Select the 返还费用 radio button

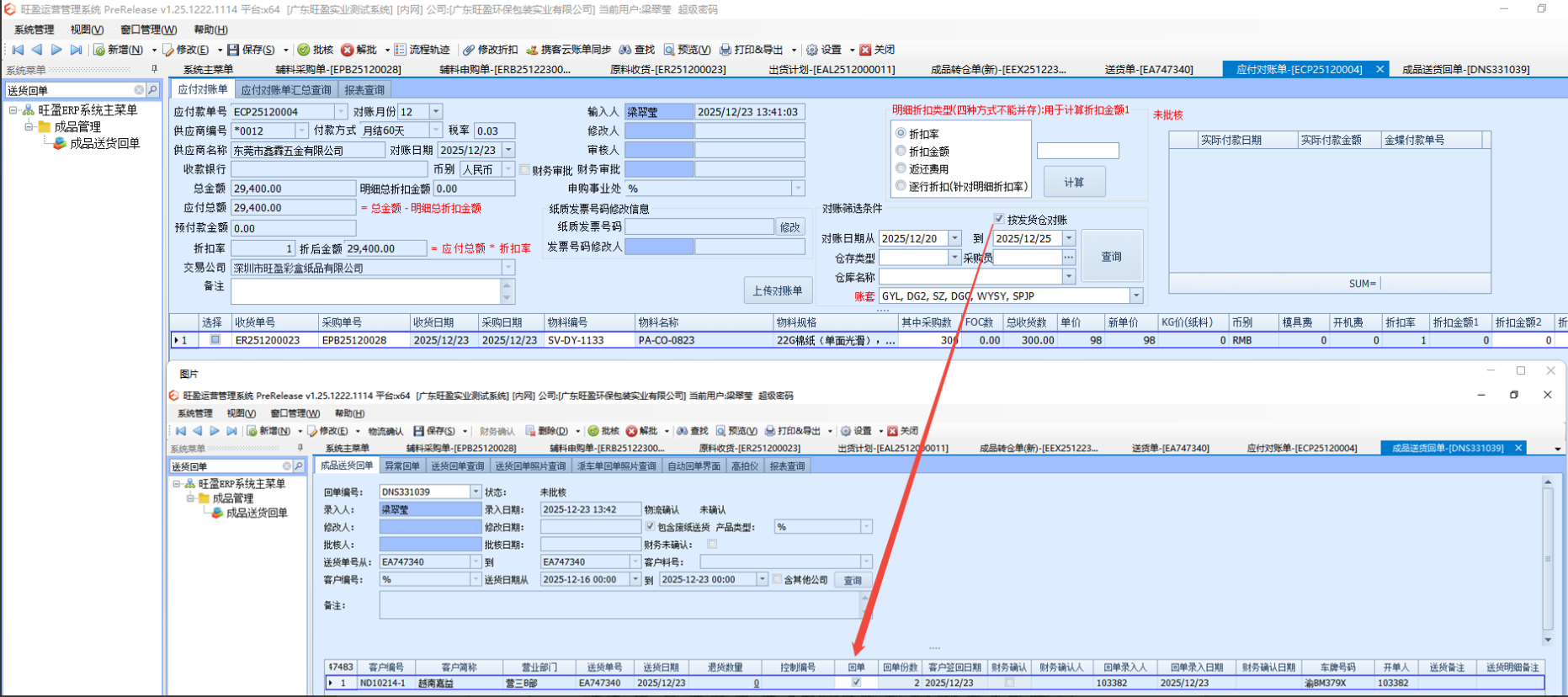click(901, 168)
